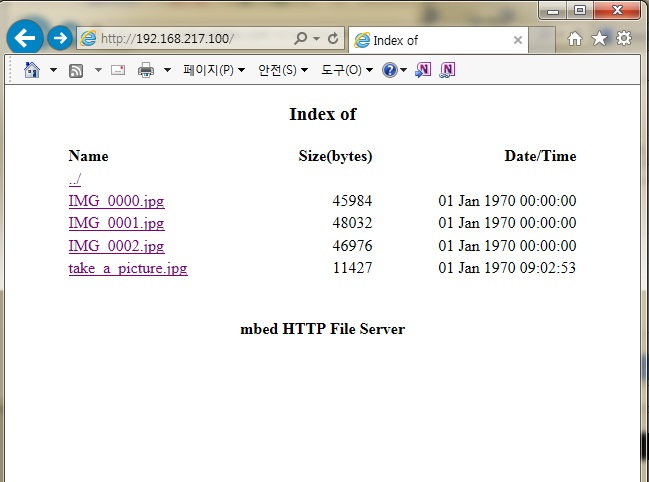Screen dimensions: 649x482
Task: Maximize the browser window
Action: 580,10
